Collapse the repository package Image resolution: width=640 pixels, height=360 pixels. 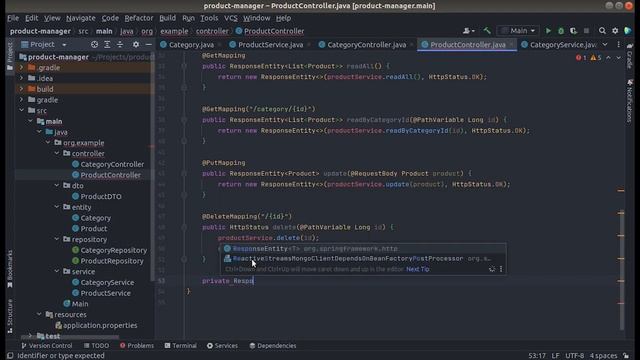57,239
